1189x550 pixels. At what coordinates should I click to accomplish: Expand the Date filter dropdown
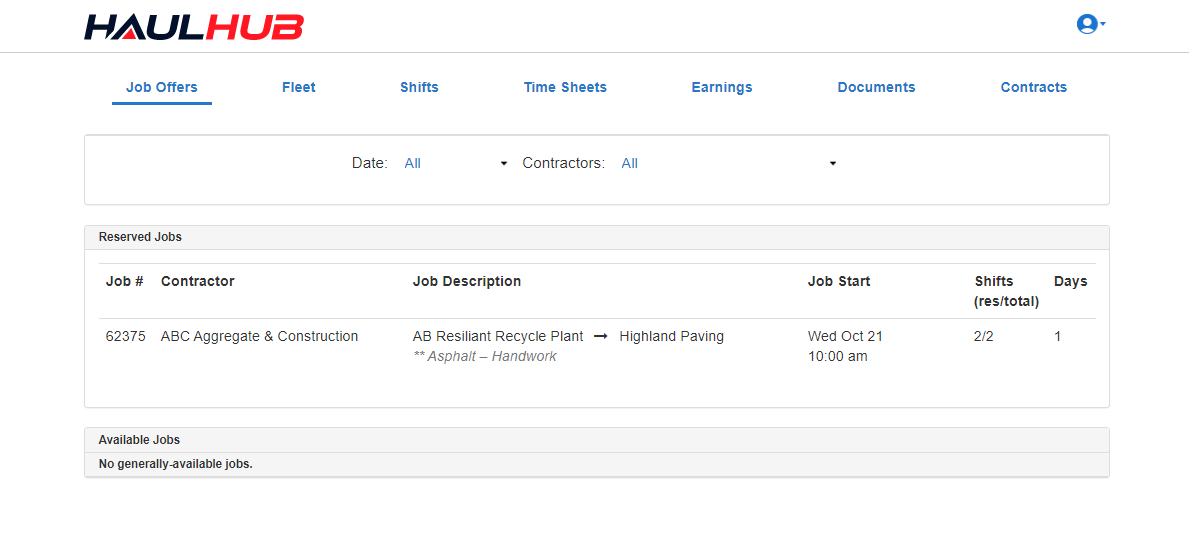pyautogui.click(x=455, y=163)
